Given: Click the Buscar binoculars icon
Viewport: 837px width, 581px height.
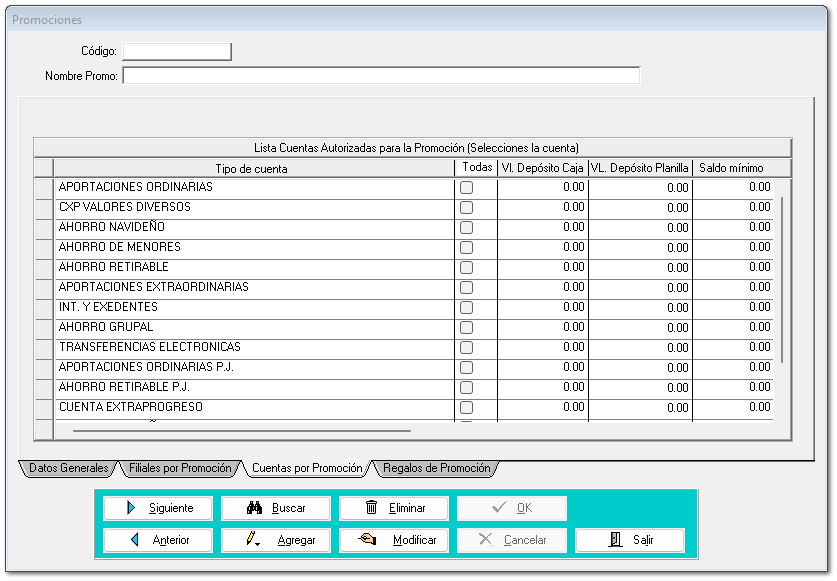Looking at the screenshot, I should click(254, 508).
